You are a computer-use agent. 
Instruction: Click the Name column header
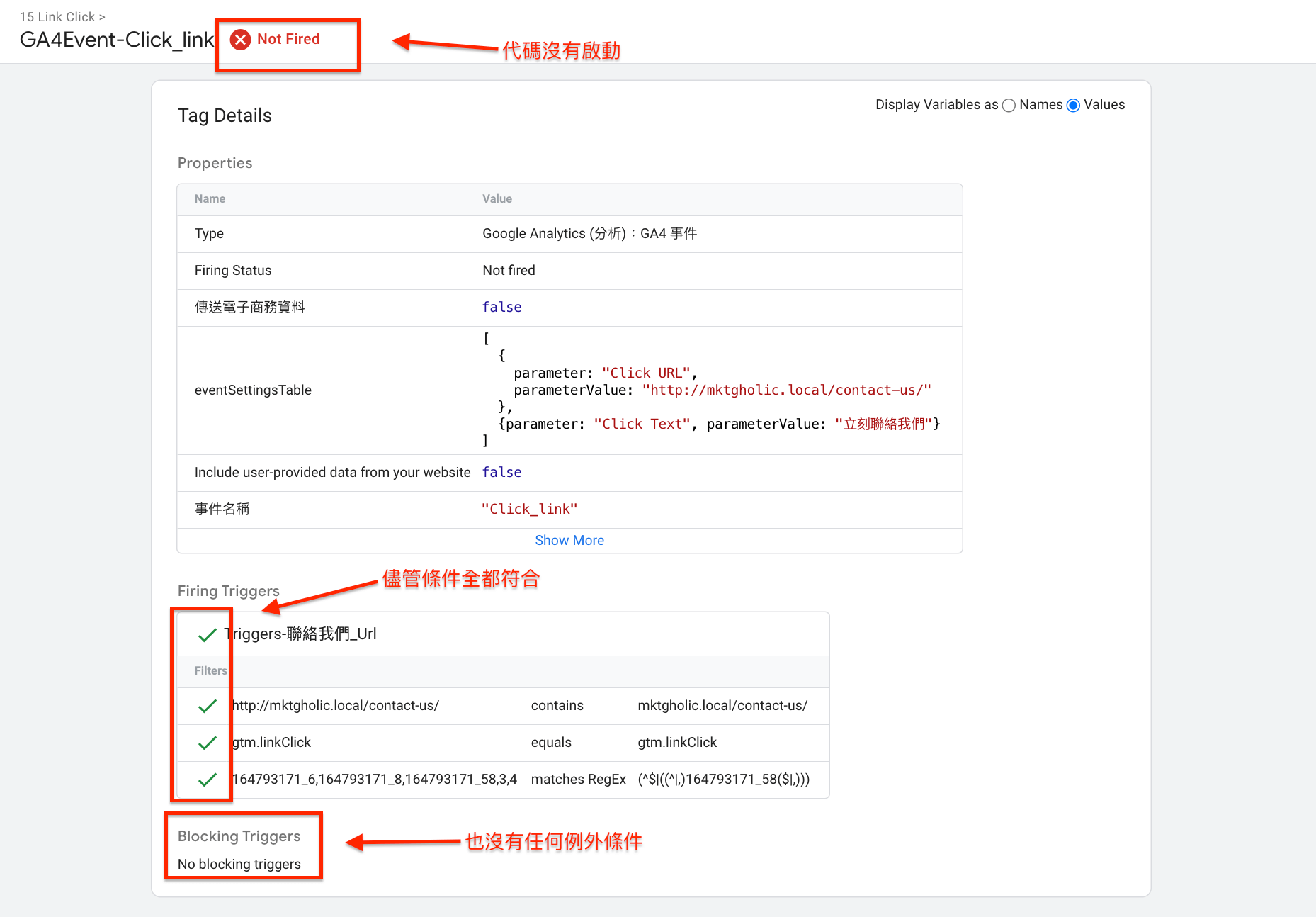(210, 199)
